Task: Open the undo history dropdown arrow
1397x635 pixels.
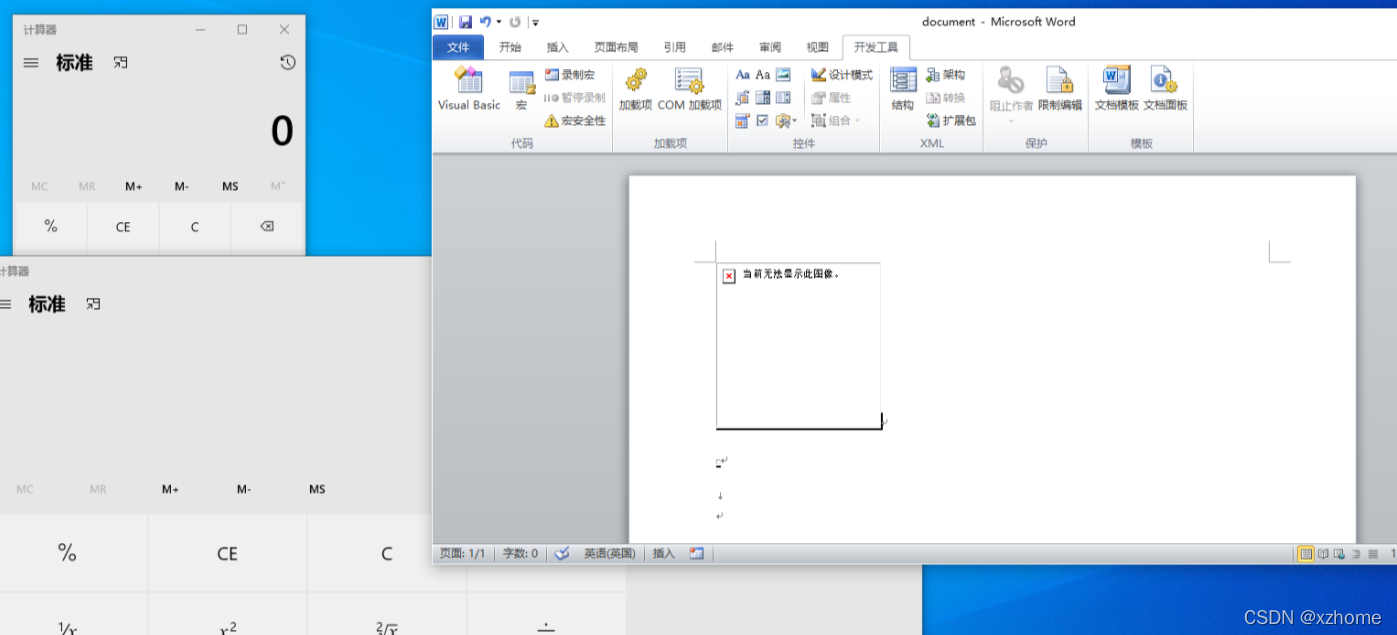Action: pyautogui.click(x=499, y=22)
